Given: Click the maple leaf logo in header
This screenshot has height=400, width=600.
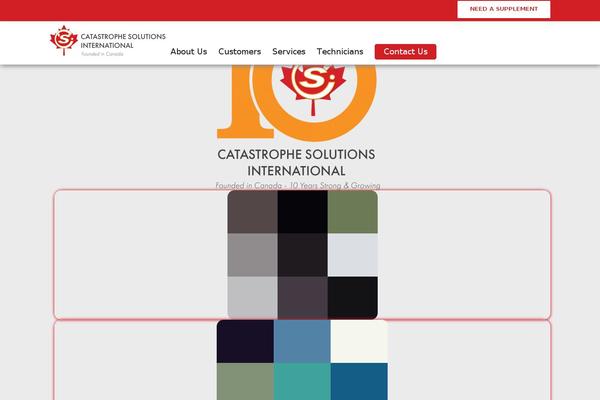Looking at the screenshot, I should (x=64, y=40).
